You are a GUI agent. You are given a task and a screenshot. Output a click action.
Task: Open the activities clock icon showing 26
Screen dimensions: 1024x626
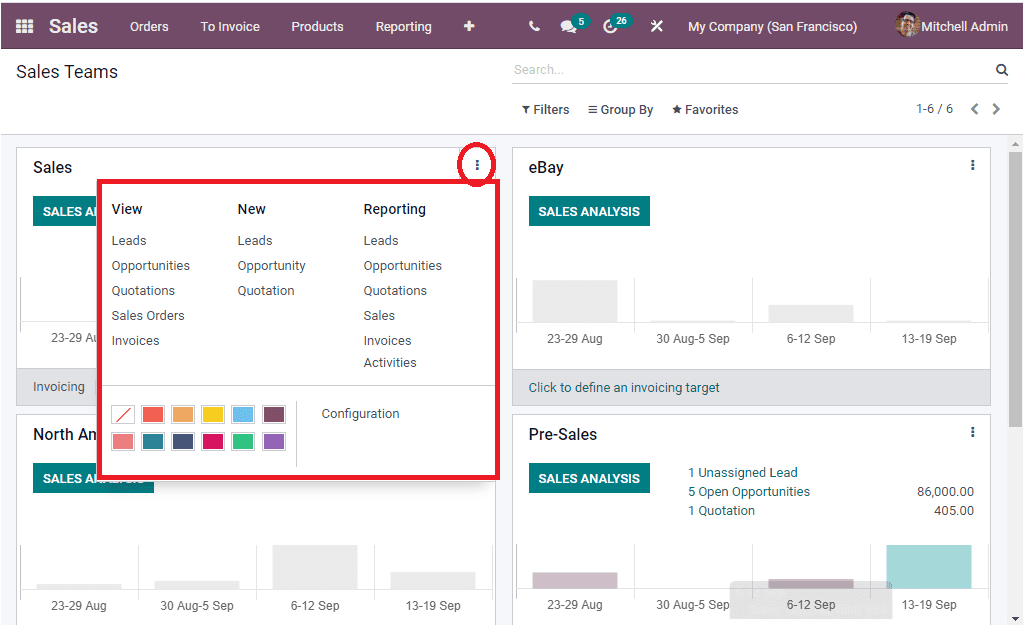(x=611, y=26)
